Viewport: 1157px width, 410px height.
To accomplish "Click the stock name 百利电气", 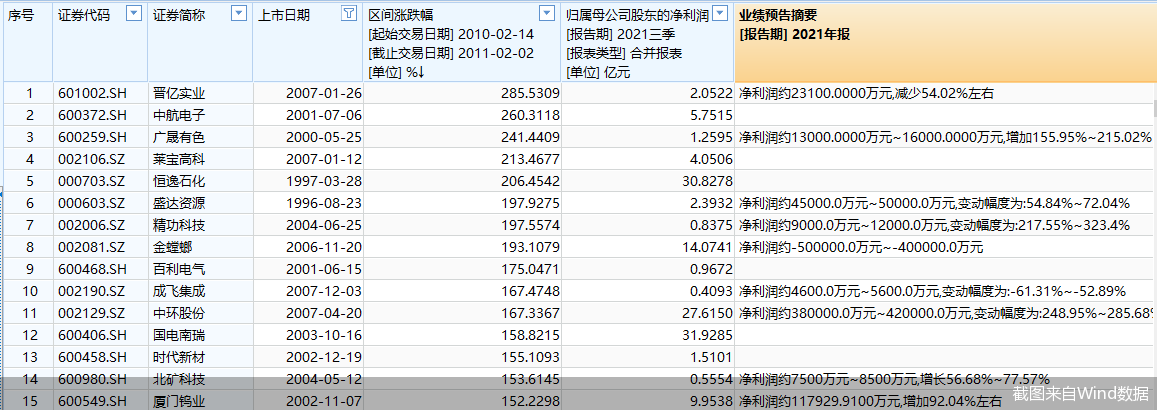I will point(179,269).
